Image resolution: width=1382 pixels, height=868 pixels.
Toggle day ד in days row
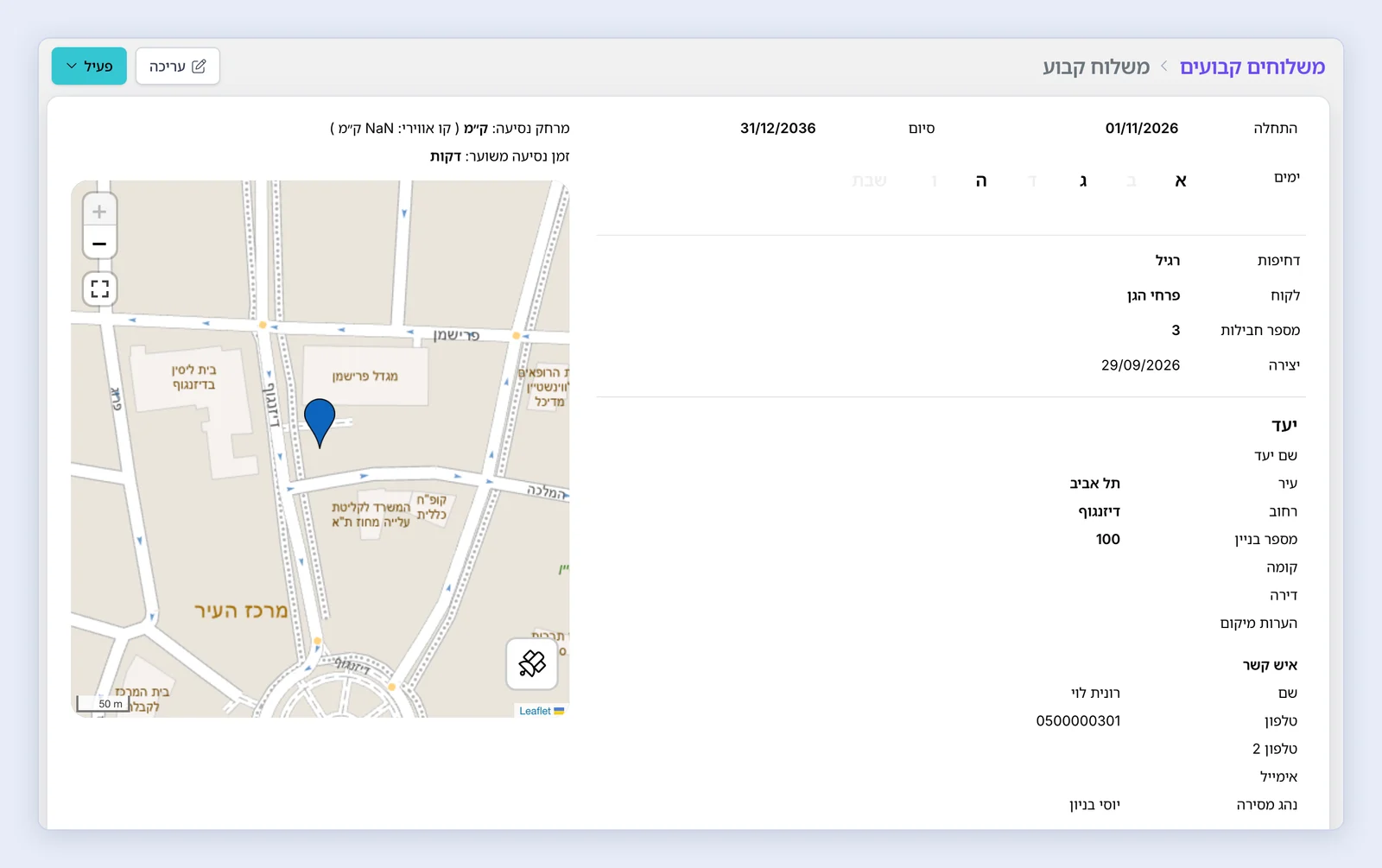point(1032,181)
